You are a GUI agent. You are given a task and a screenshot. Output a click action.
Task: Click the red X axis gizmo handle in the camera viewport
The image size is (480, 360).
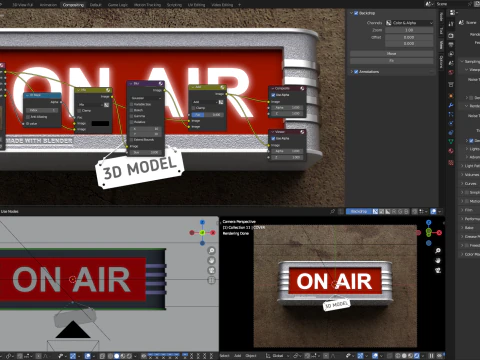pos(439,233)
